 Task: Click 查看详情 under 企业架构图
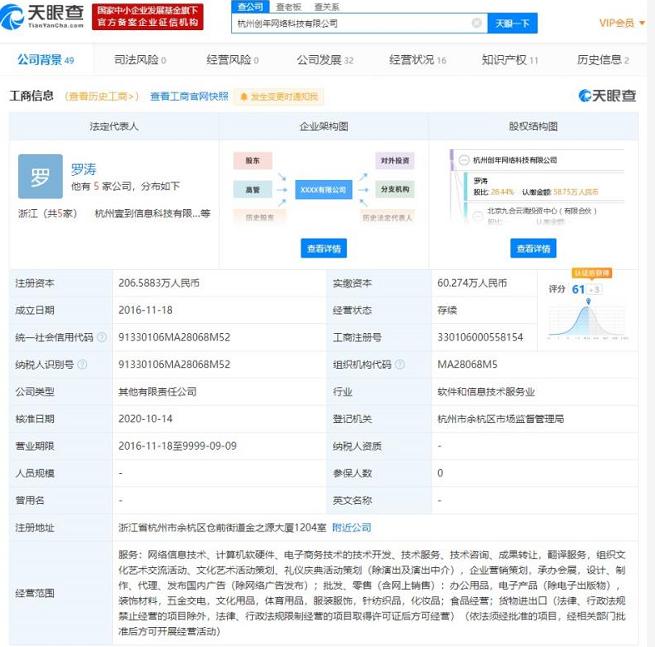pos(324,249)
